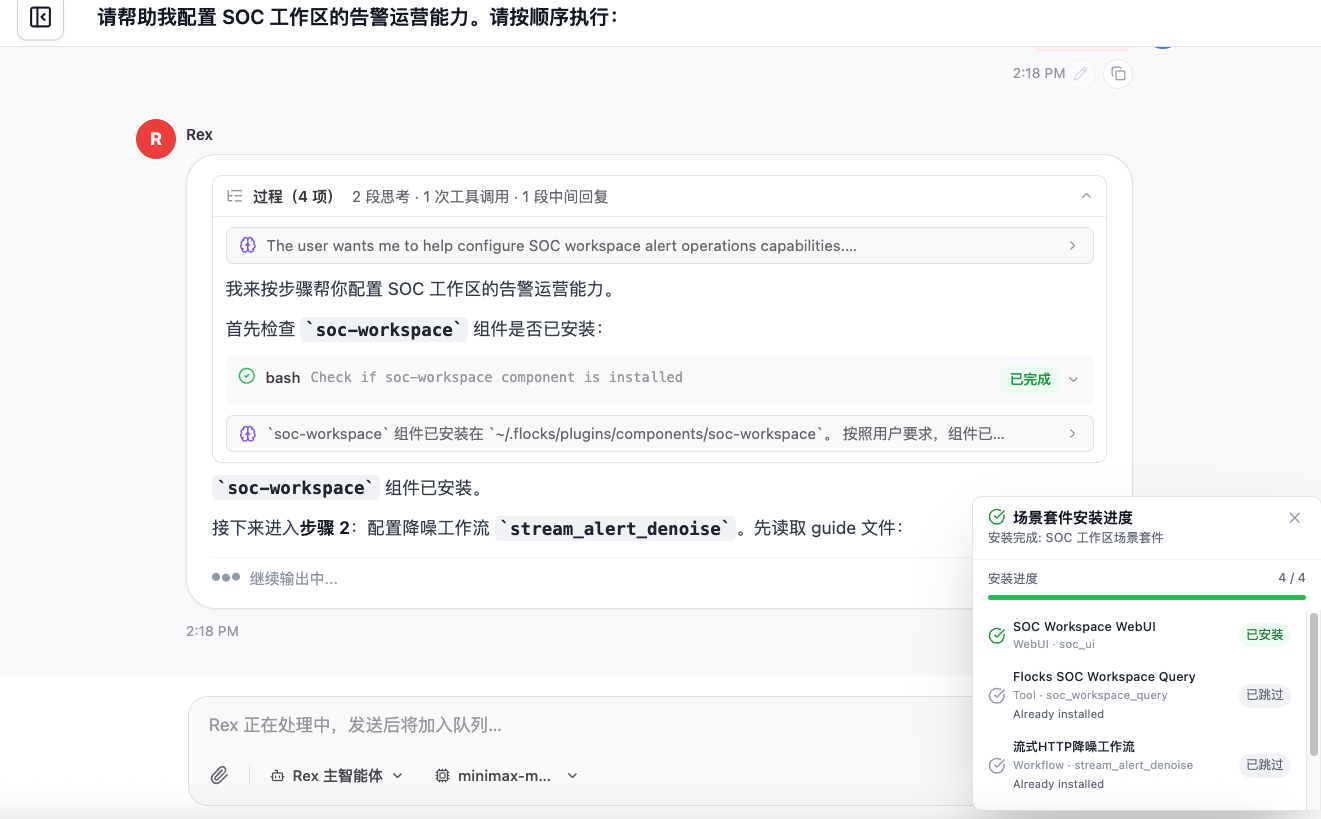Click the 'WebUI · soc_ui' subtitle
Viewport: 1321px width, 819px height.
(x=1054, y=644)
